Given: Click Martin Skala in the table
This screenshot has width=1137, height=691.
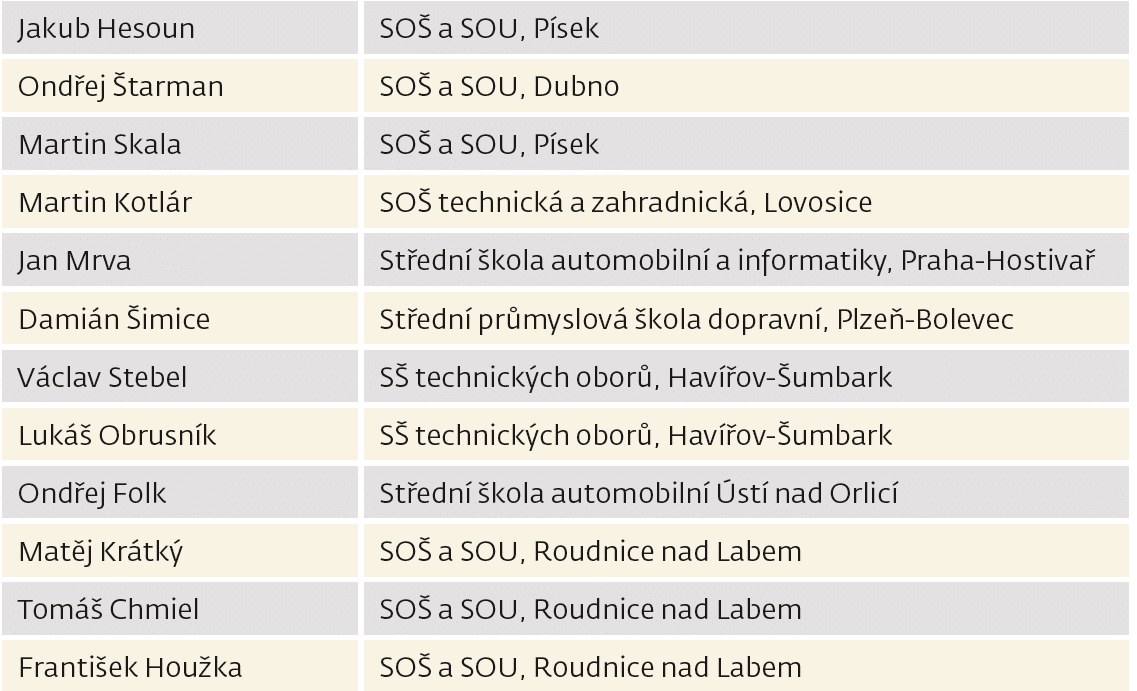Looking at the screenshot, I should [100, 144].
